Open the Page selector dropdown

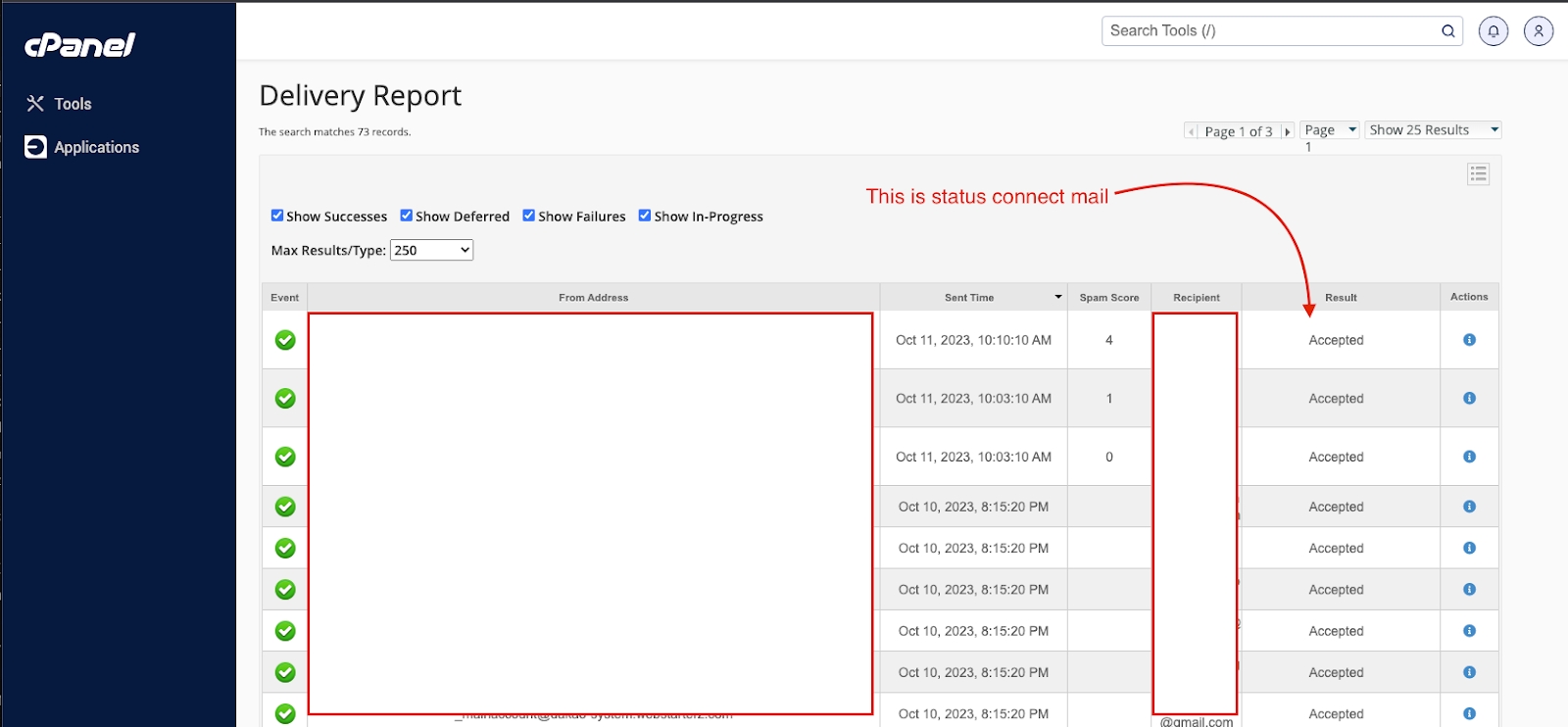click(x=1329, y=130)
